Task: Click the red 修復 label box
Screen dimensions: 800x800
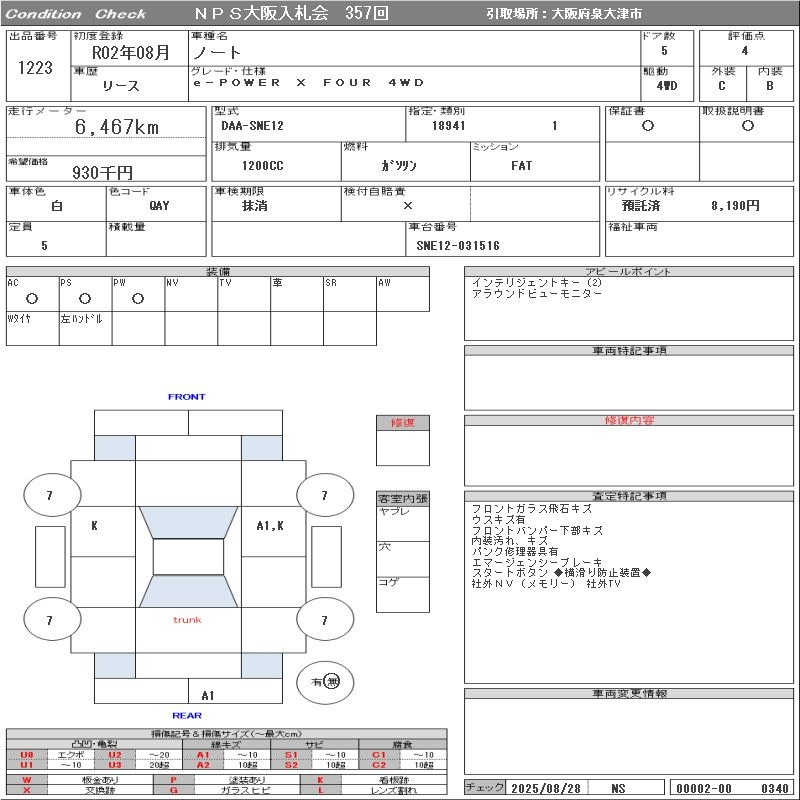Action: [x=402, y=423]
